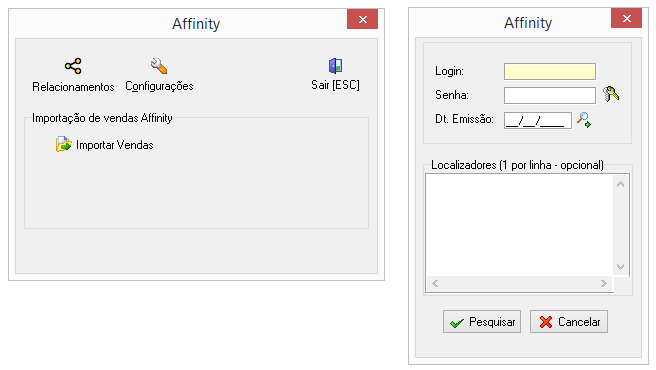656x370 pixels.
Task: Click the Cancelar button
Action: tap(569, 321)
